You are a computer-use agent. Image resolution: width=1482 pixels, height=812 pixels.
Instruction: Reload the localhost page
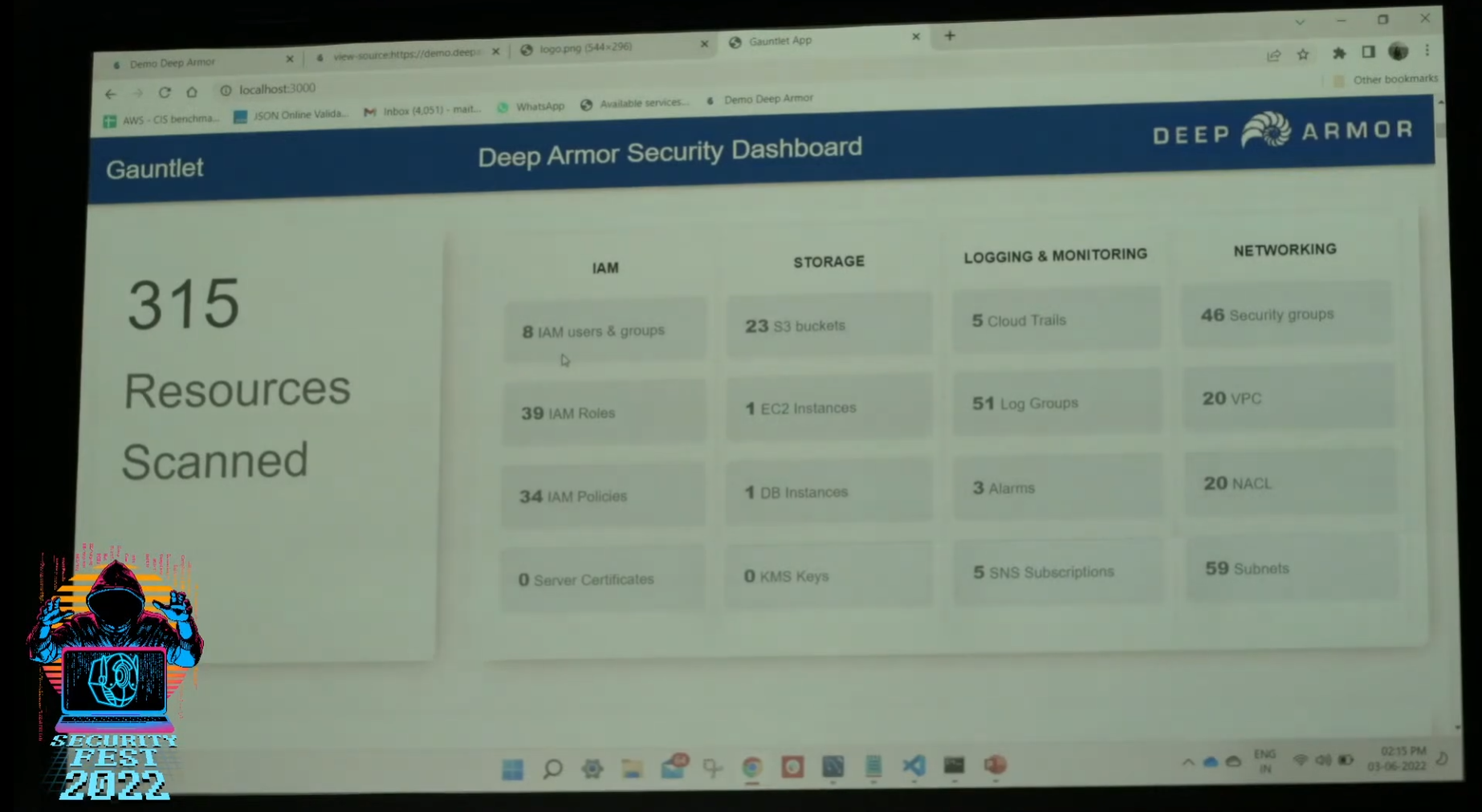(x=165, y=92)
